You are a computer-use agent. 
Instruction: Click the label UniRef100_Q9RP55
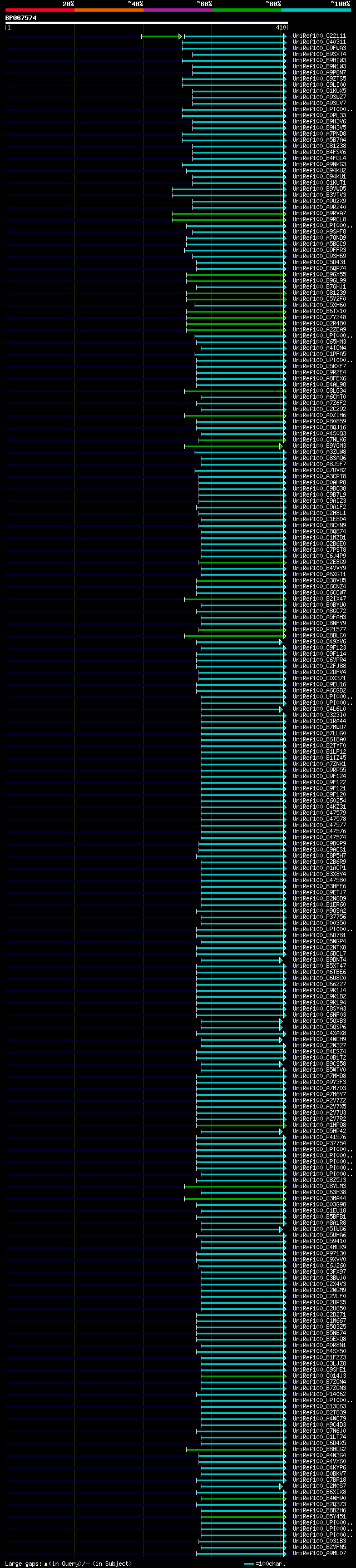point(319,770)
